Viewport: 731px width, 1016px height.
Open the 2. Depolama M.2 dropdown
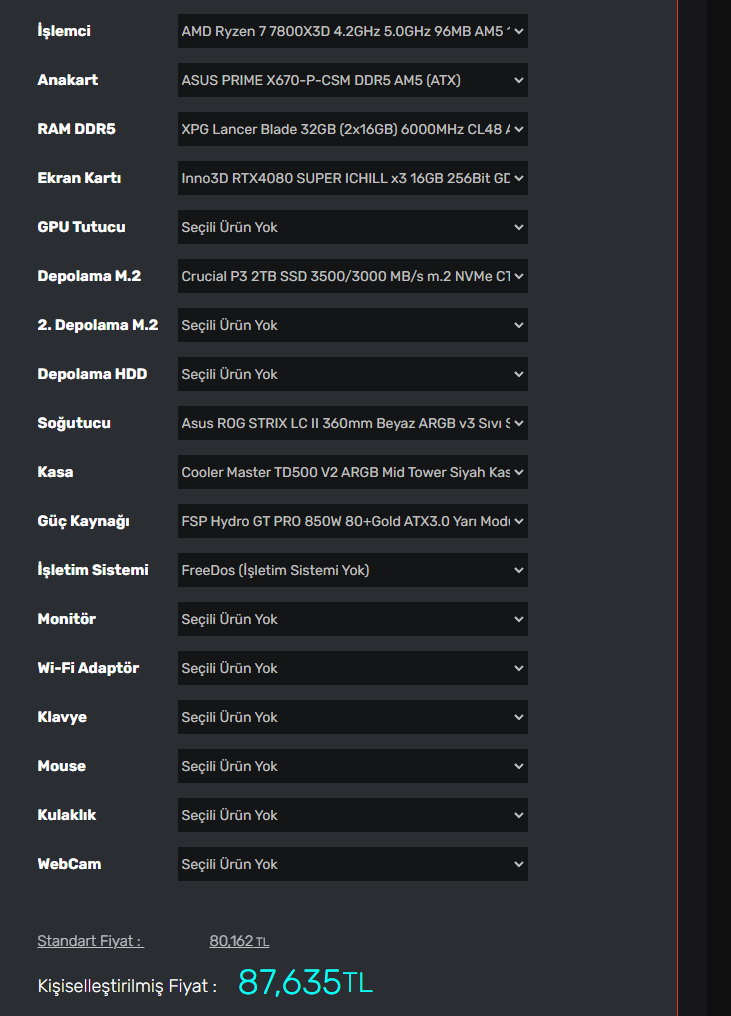click(x=352, y=325)
